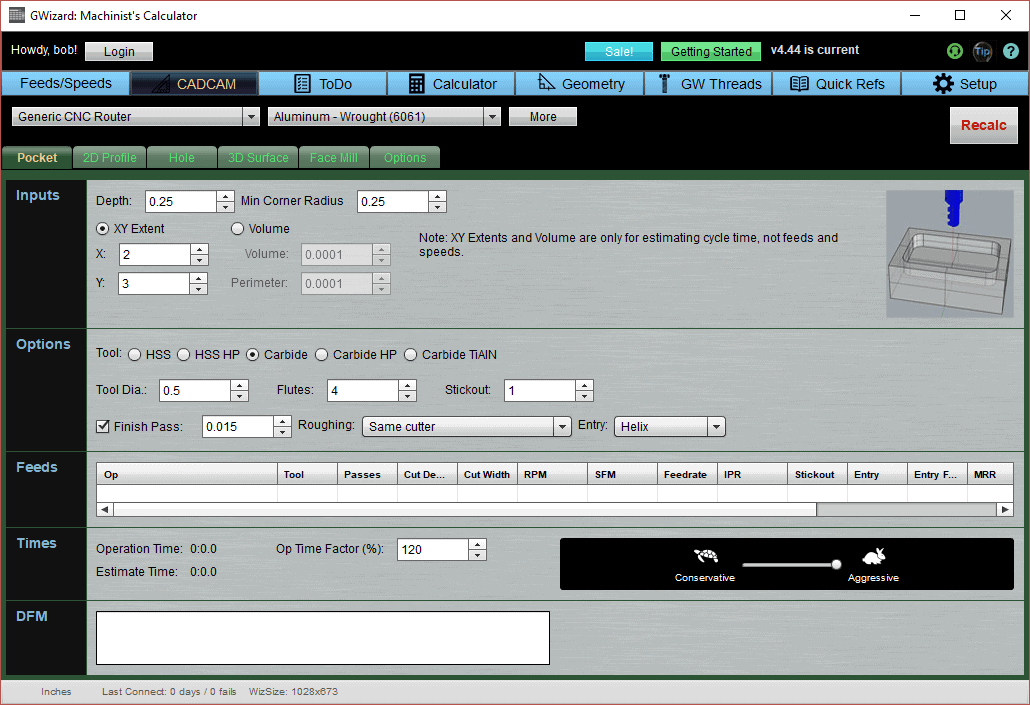
Task: Open the Generic CNC Router machine dropdown
Action: click(251, 116)
